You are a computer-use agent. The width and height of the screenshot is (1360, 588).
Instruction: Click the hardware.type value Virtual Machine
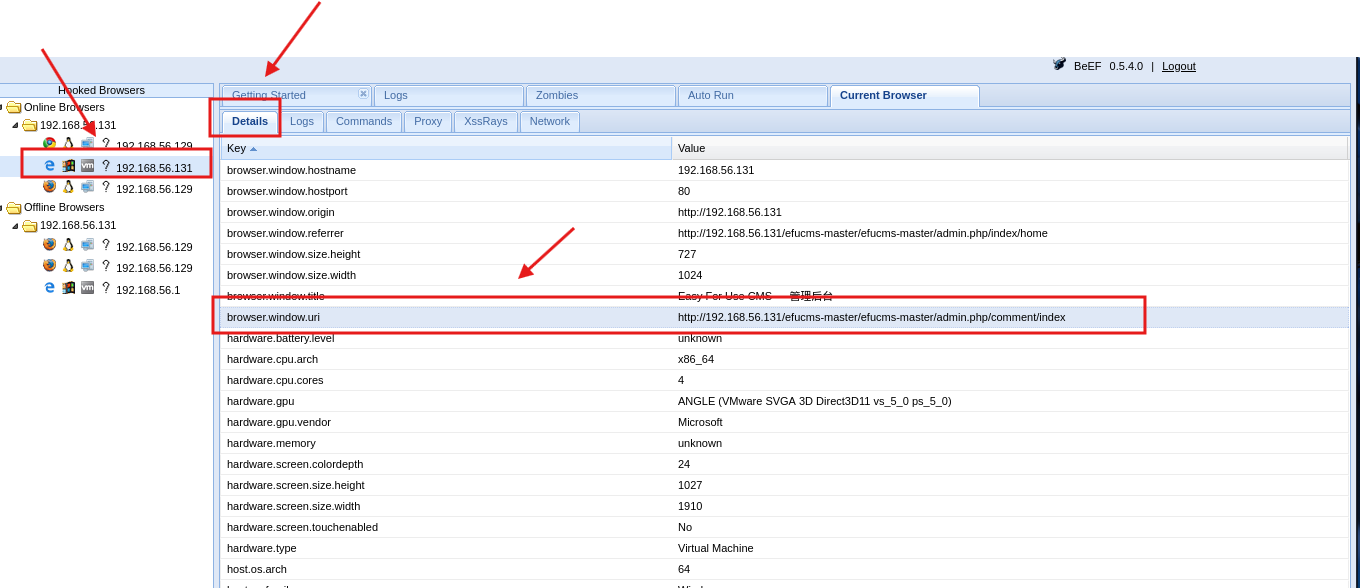coord(716,548)
